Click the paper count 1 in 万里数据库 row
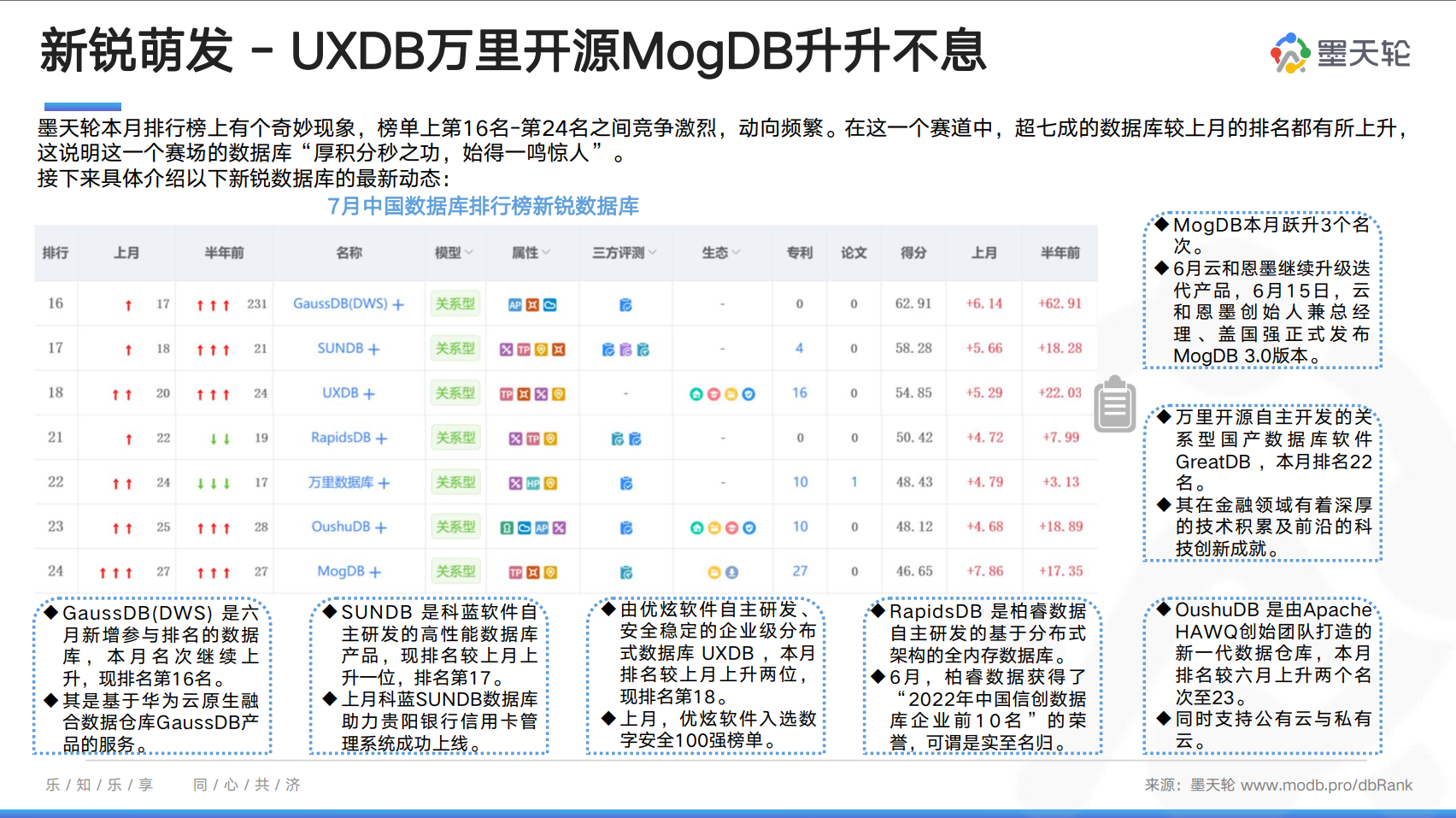 click(854, 482)
